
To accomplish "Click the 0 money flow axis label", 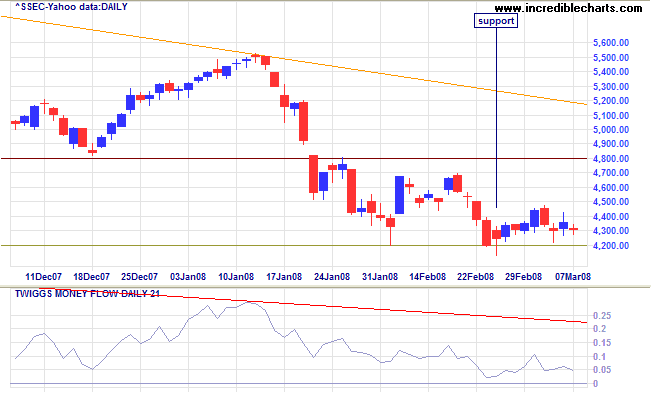I will [x=595, y=383].
